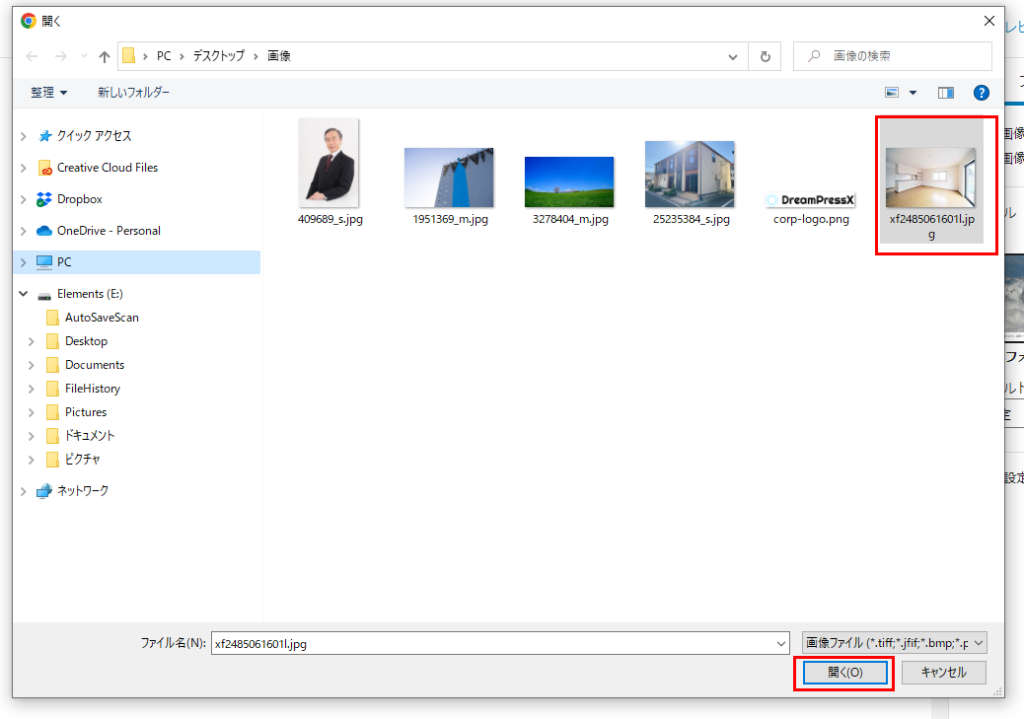Expand the クイック アクセス tree node
This screenshot has height=719, width=1024.
(x=23, y=136)
